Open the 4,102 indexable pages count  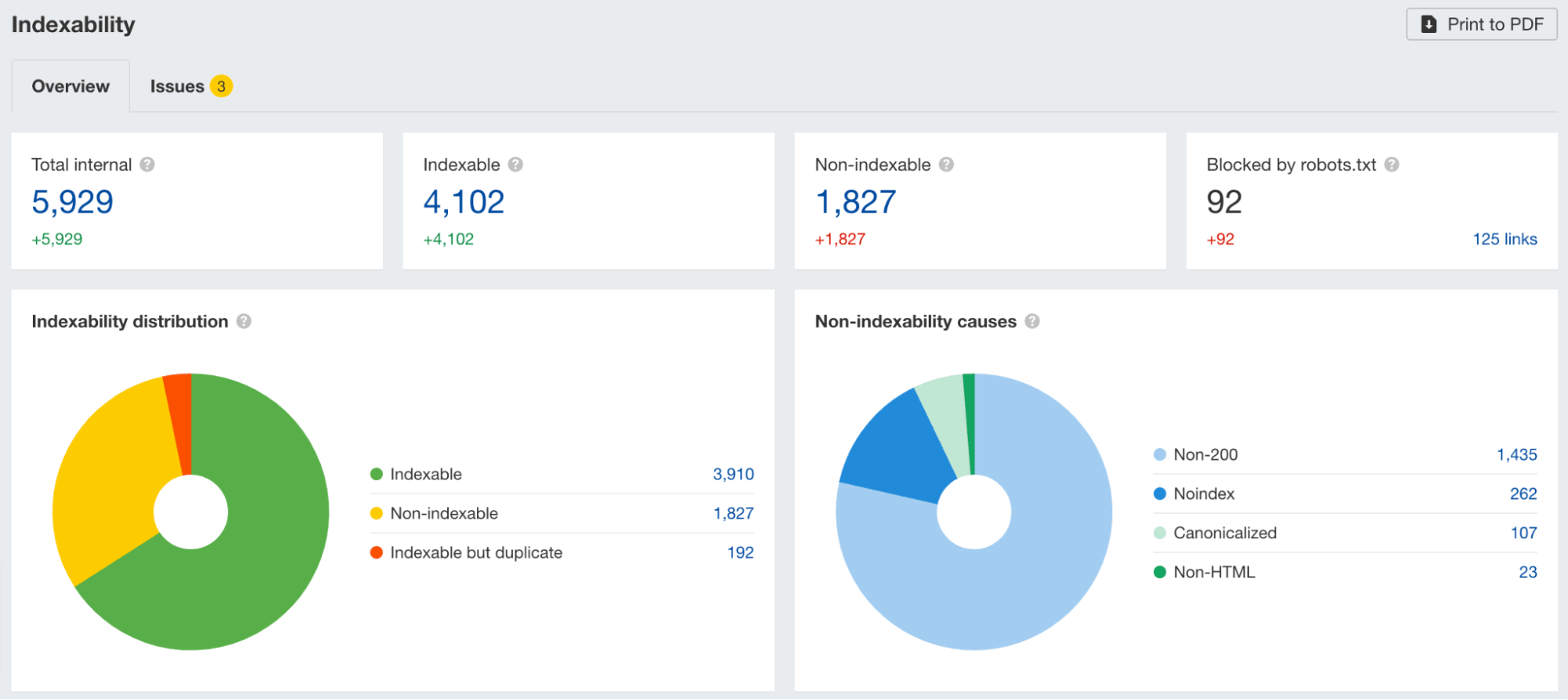[x=464, y=202]
